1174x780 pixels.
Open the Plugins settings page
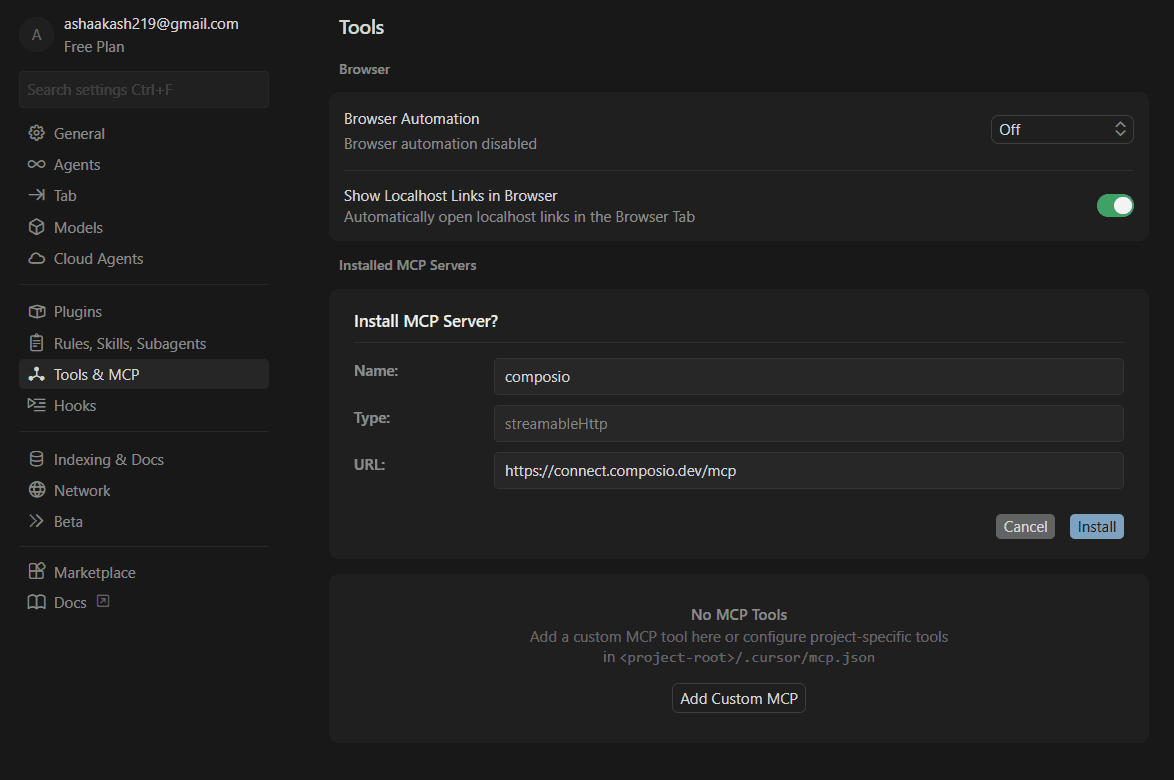coord(144,311)
